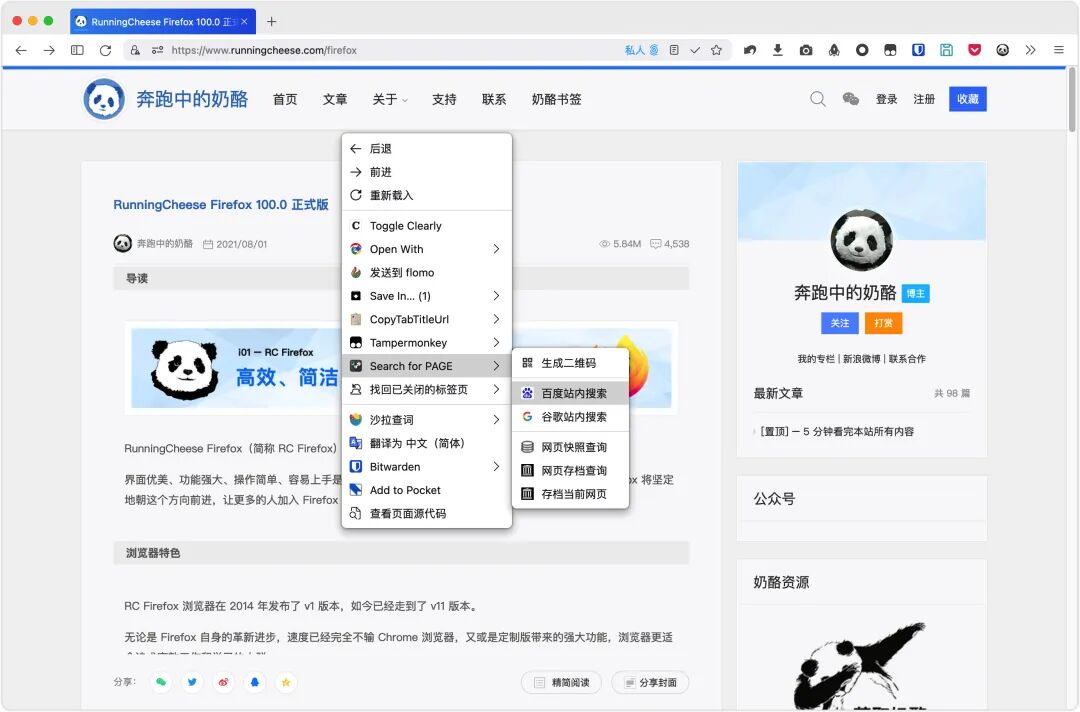Screen dimensions: 1080x712
Task: Close the RunningCheese Firefox tab
Action: [245, 21]
